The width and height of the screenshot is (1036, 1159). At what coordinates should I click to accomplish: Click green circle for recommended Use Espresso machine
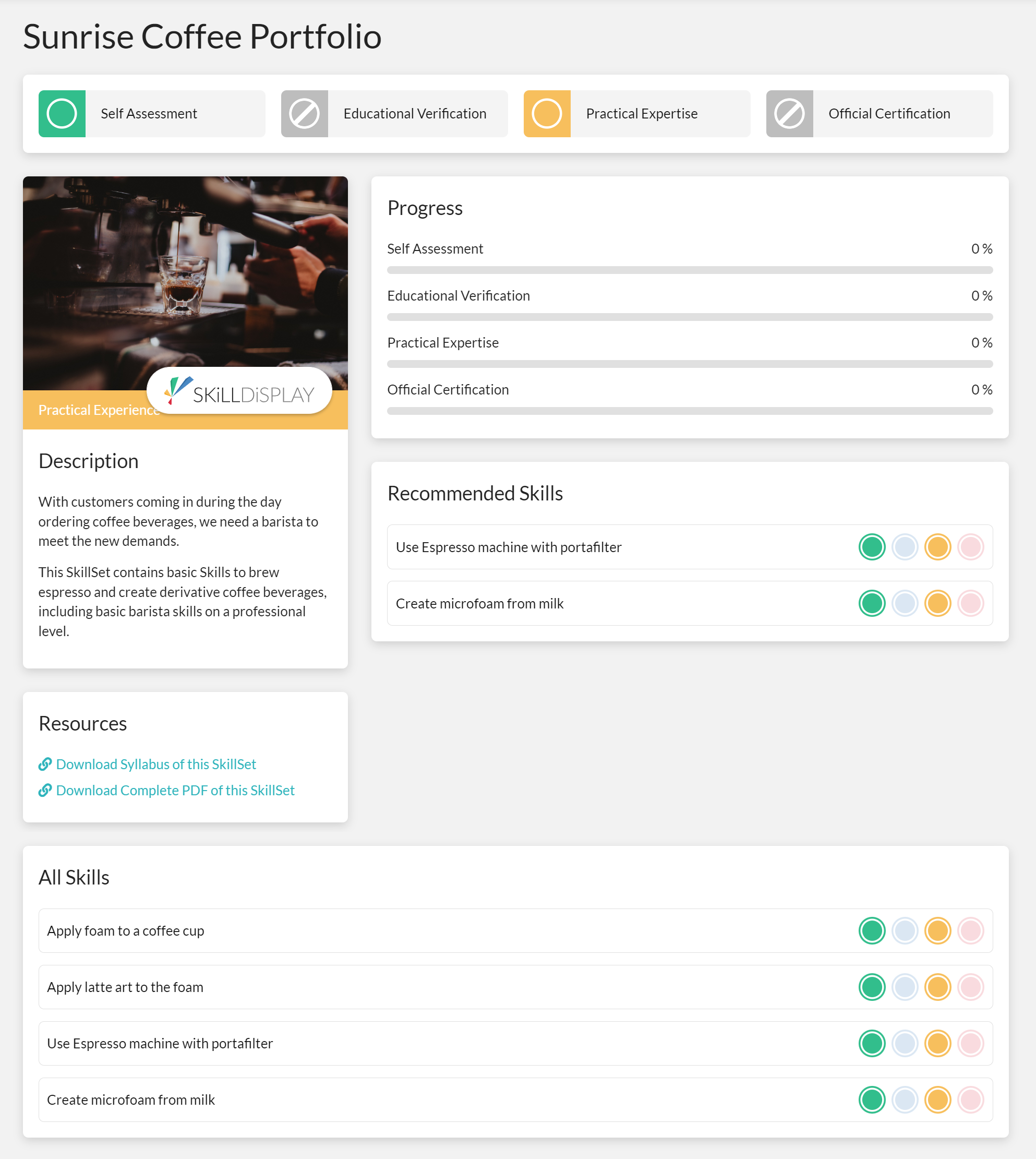point(872,547)
